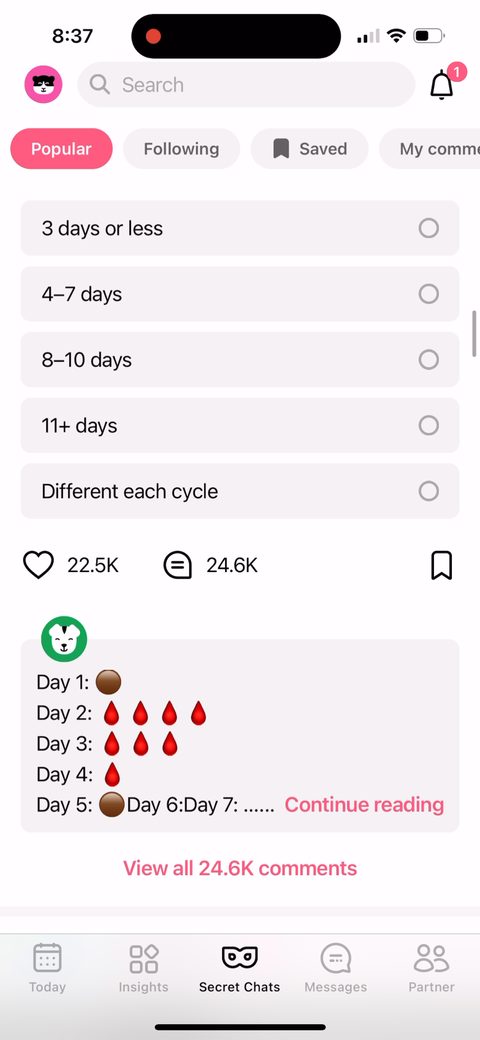This screenshot has height=1040, width=480.
Task: Focus the Search field
Action: point(246,84)
